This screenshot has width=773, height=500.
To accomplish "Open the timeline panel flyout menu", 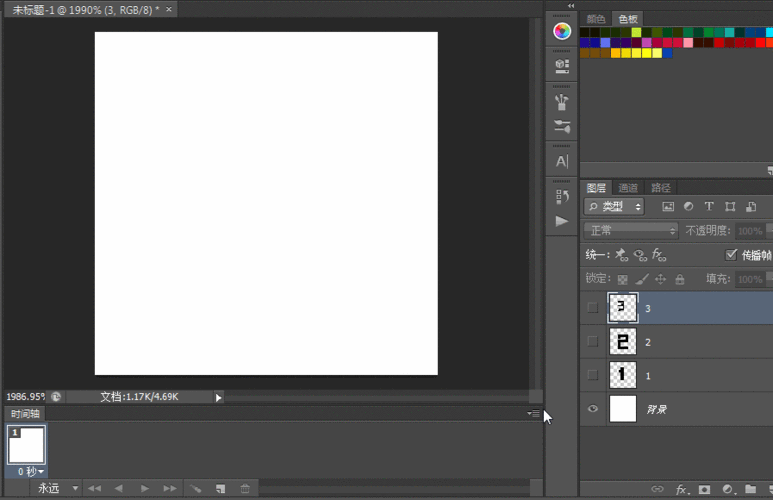I will click(533, 413).
